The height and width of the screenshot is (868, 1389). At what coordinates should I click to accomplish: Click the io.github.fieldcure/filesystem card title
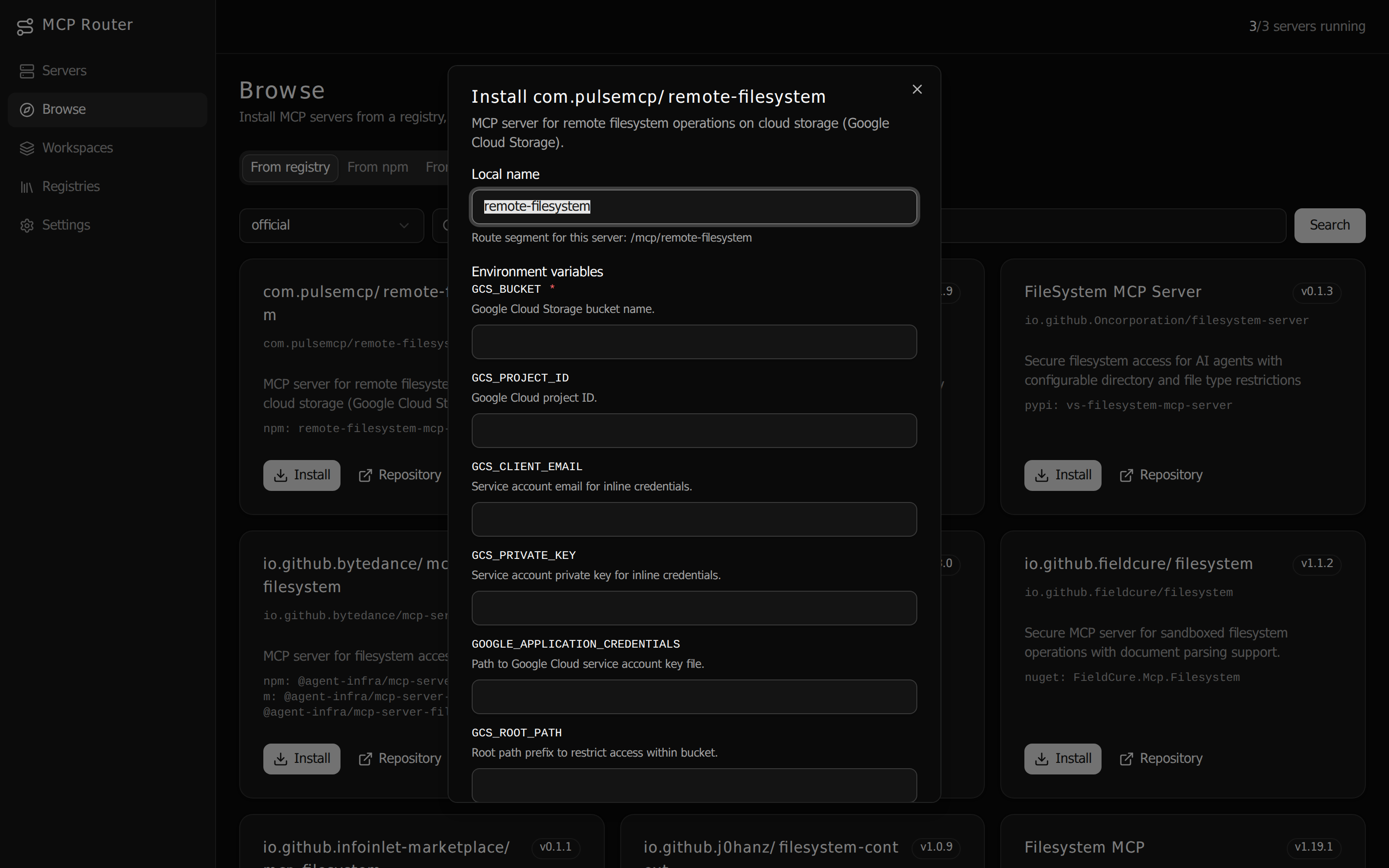coord(1138,564)
